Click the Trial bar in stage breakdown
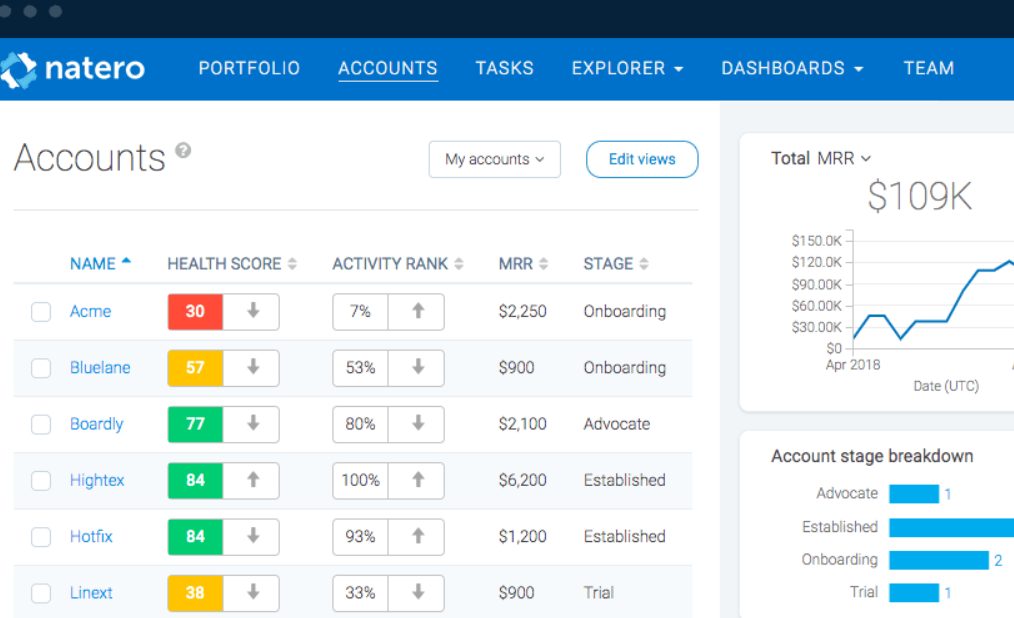Viewport: 1014px width, 618px height. 914,592
